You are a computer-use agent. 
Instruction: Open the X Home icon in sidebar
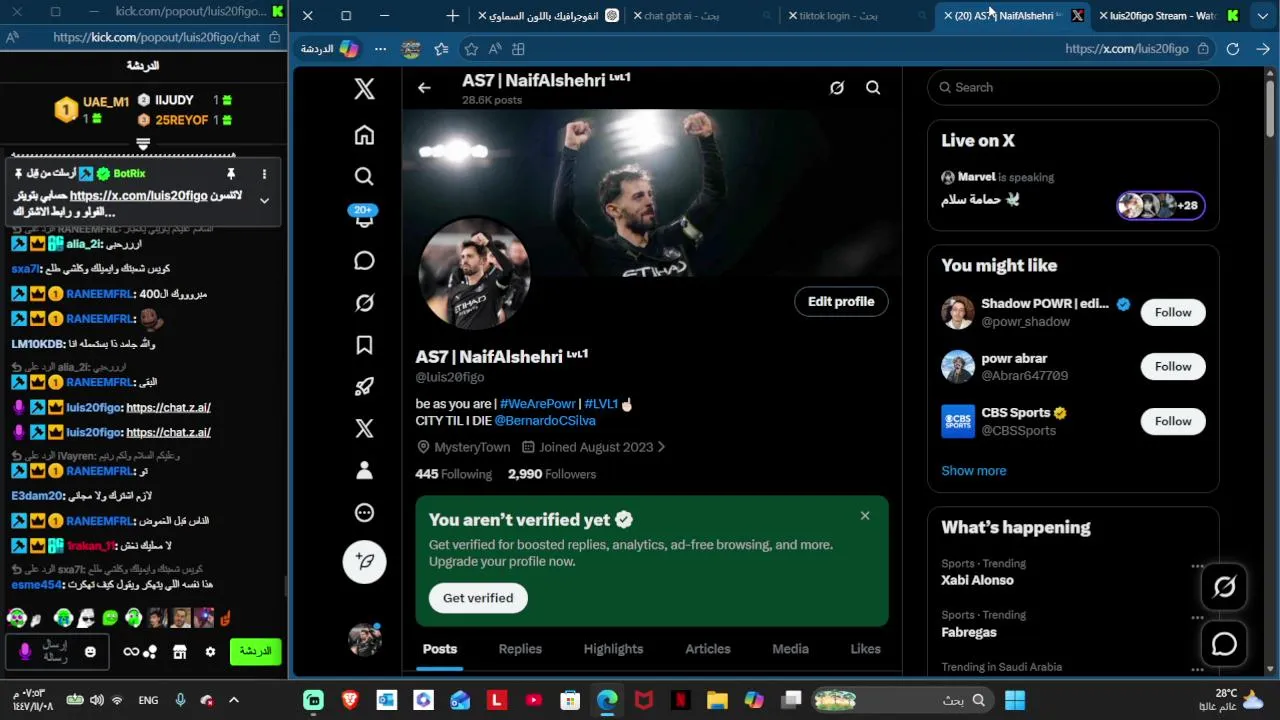coord(364,135)
